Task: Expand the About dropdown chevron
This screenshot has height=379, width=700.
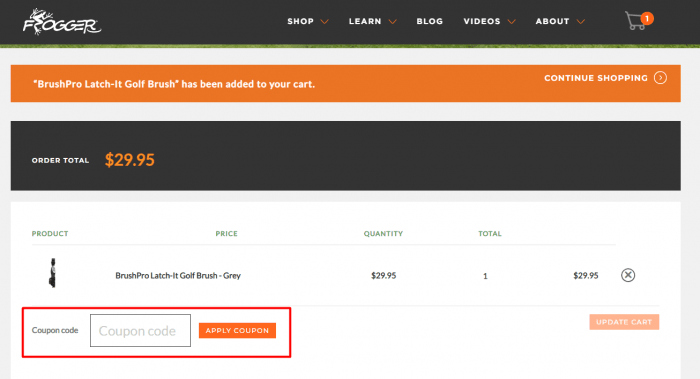Action: pyautogui.click(x=580, y=21)
